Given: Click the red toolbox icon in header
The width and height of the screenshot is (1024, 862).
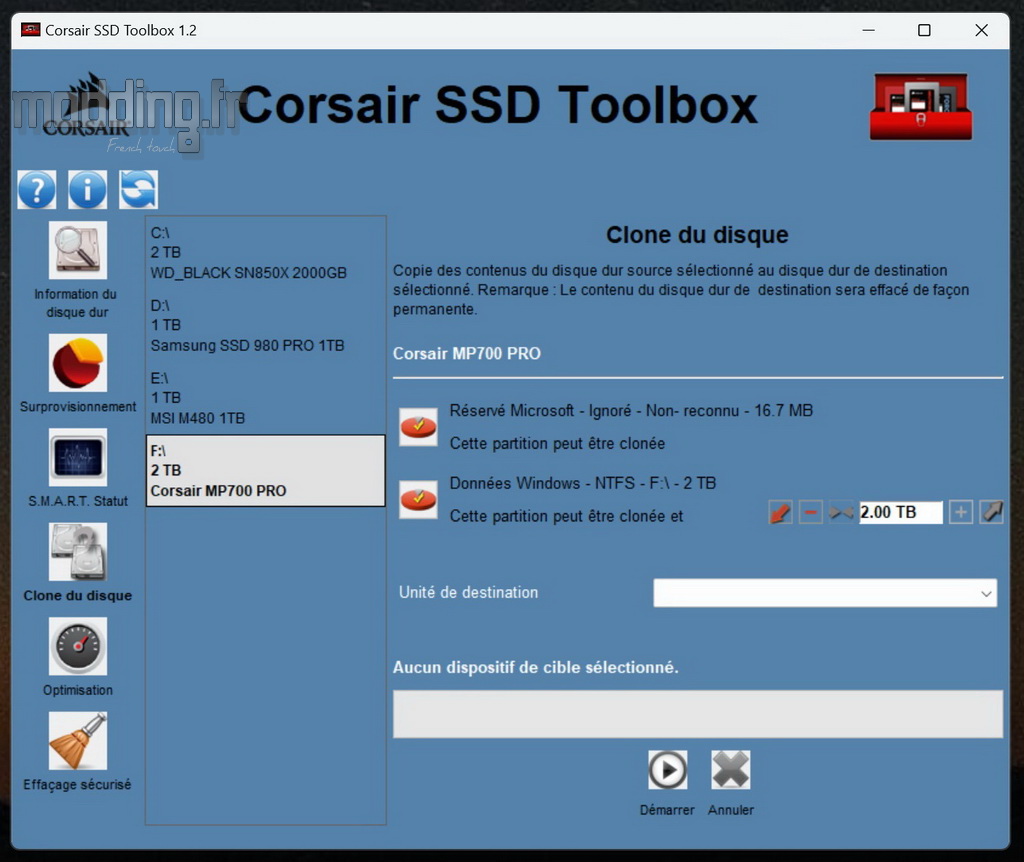Looking at the screenshot, I should [x=921, y=106].
